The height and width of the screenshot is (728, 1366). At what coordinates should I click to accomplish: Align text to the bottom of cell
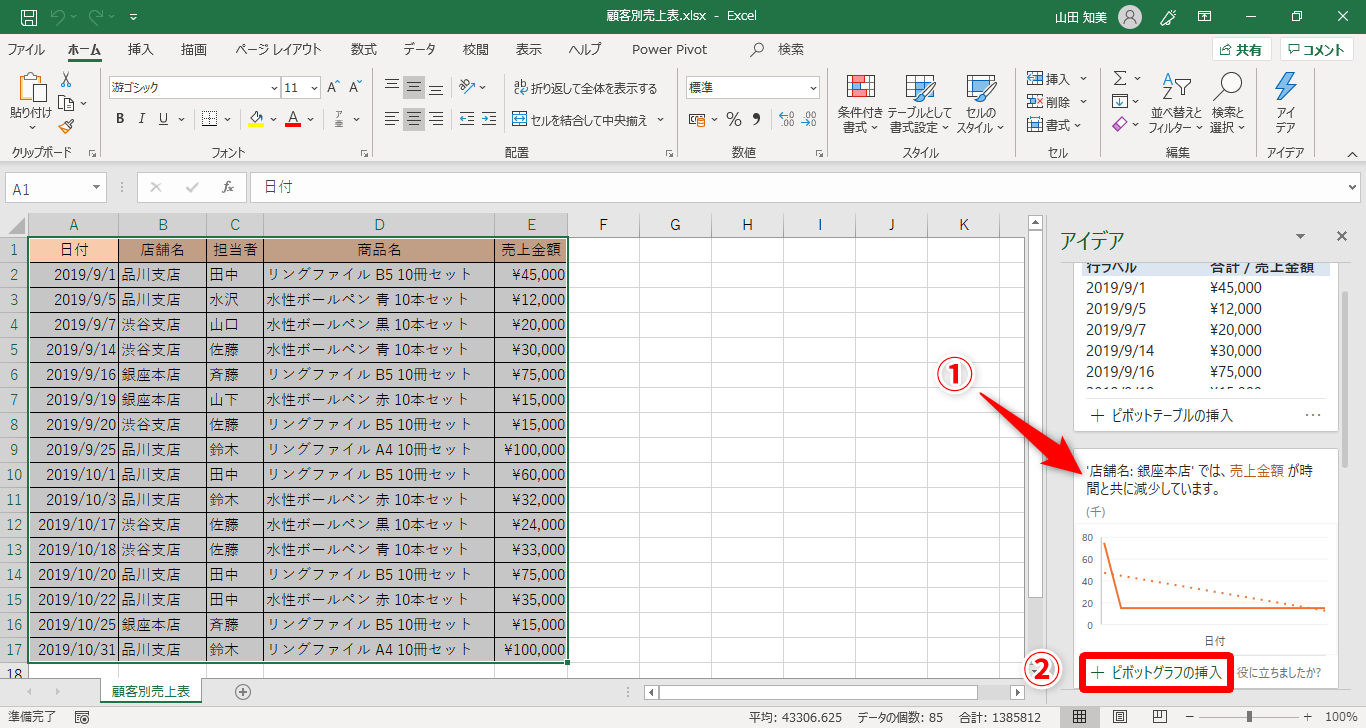point(436,87)
